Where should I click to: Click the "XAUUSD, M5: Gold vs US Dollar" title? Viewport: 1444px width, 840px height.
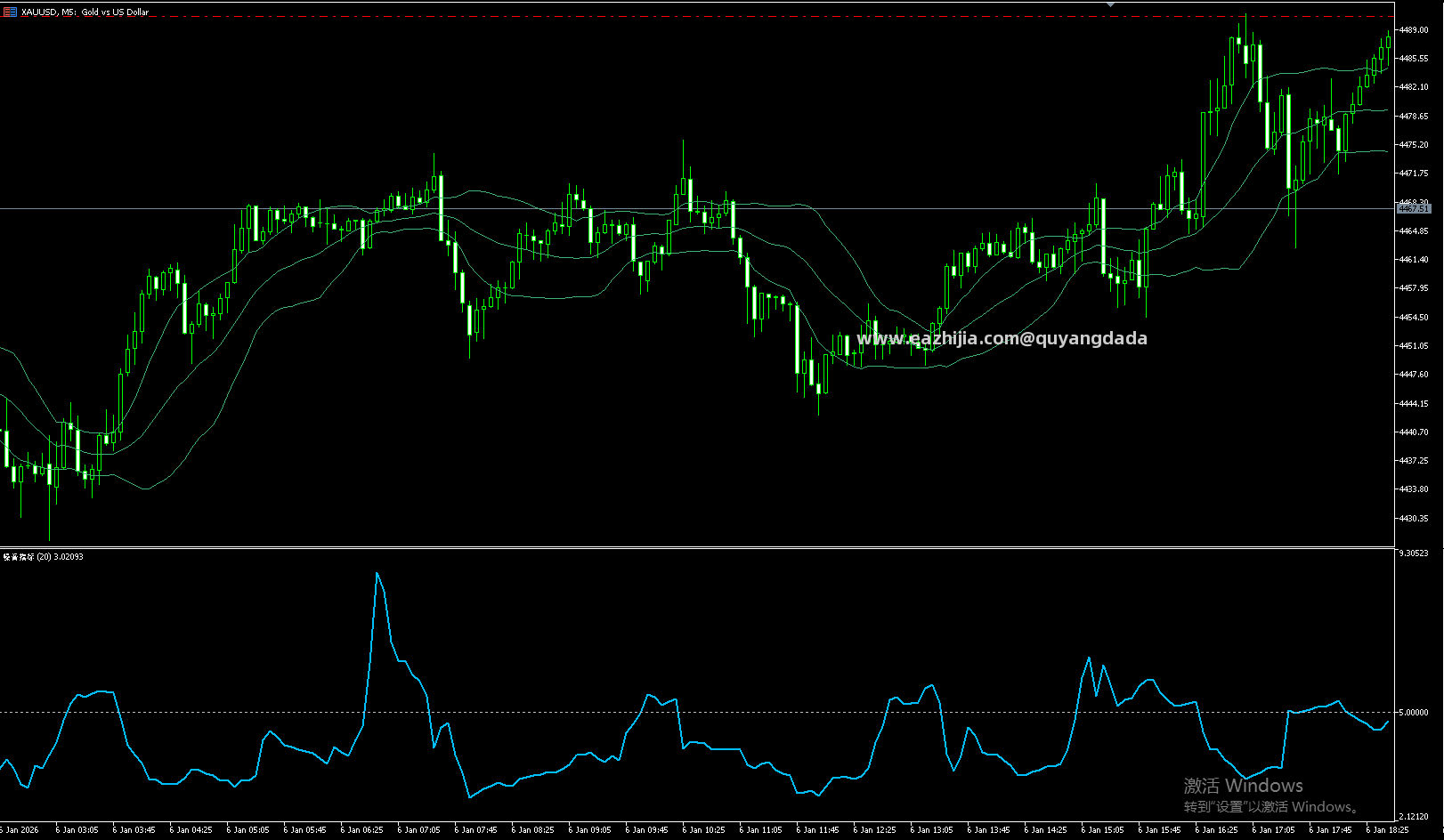point(85,12)
